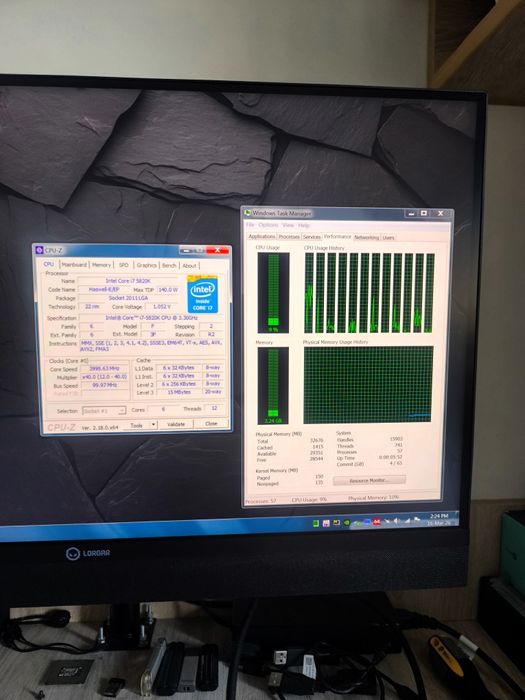Click the core speed MHz value in CPU-Z
The width and height of the screenshot is (525, 700).
pyautogui.click(x=104, y=369)
